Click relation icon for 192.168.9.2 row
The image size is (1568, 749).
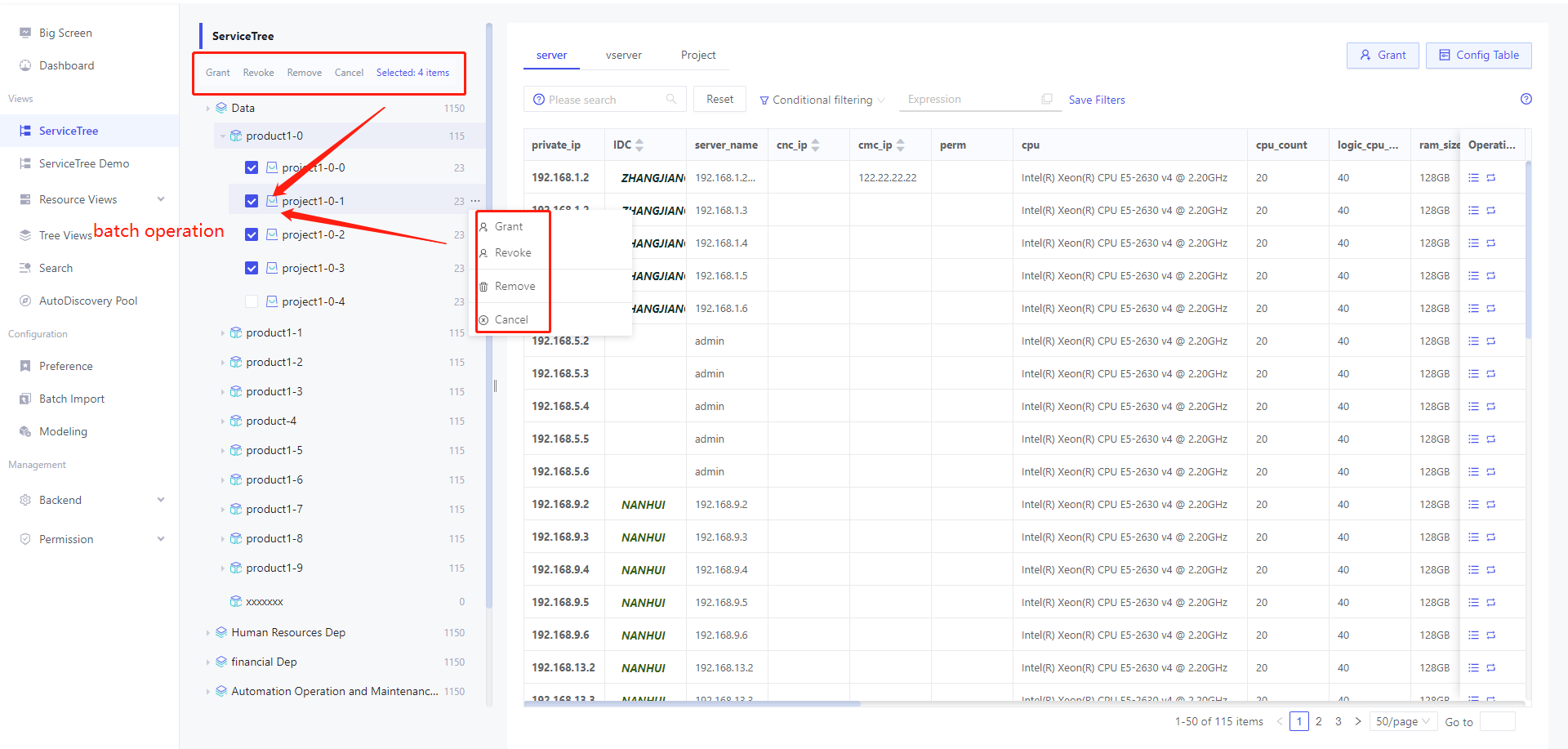1491,504
